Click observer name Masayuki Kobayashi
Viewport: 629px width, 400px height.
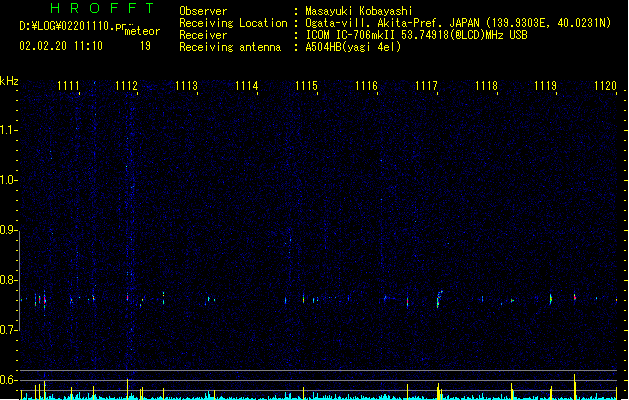click(359, 11)
